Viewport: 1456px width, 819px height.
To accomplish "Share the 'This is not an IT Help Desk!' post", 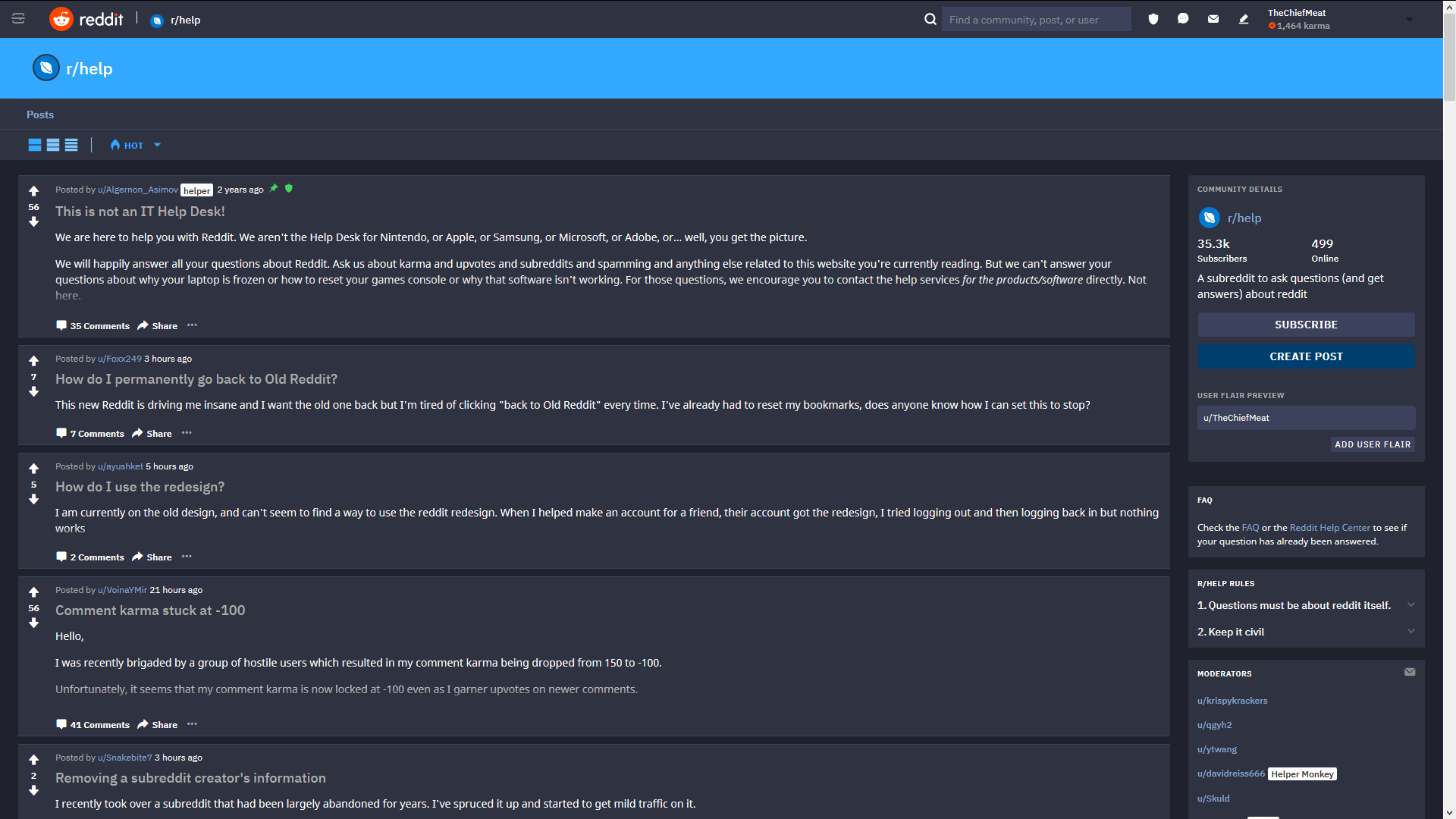I will click(x=157, y=326).
